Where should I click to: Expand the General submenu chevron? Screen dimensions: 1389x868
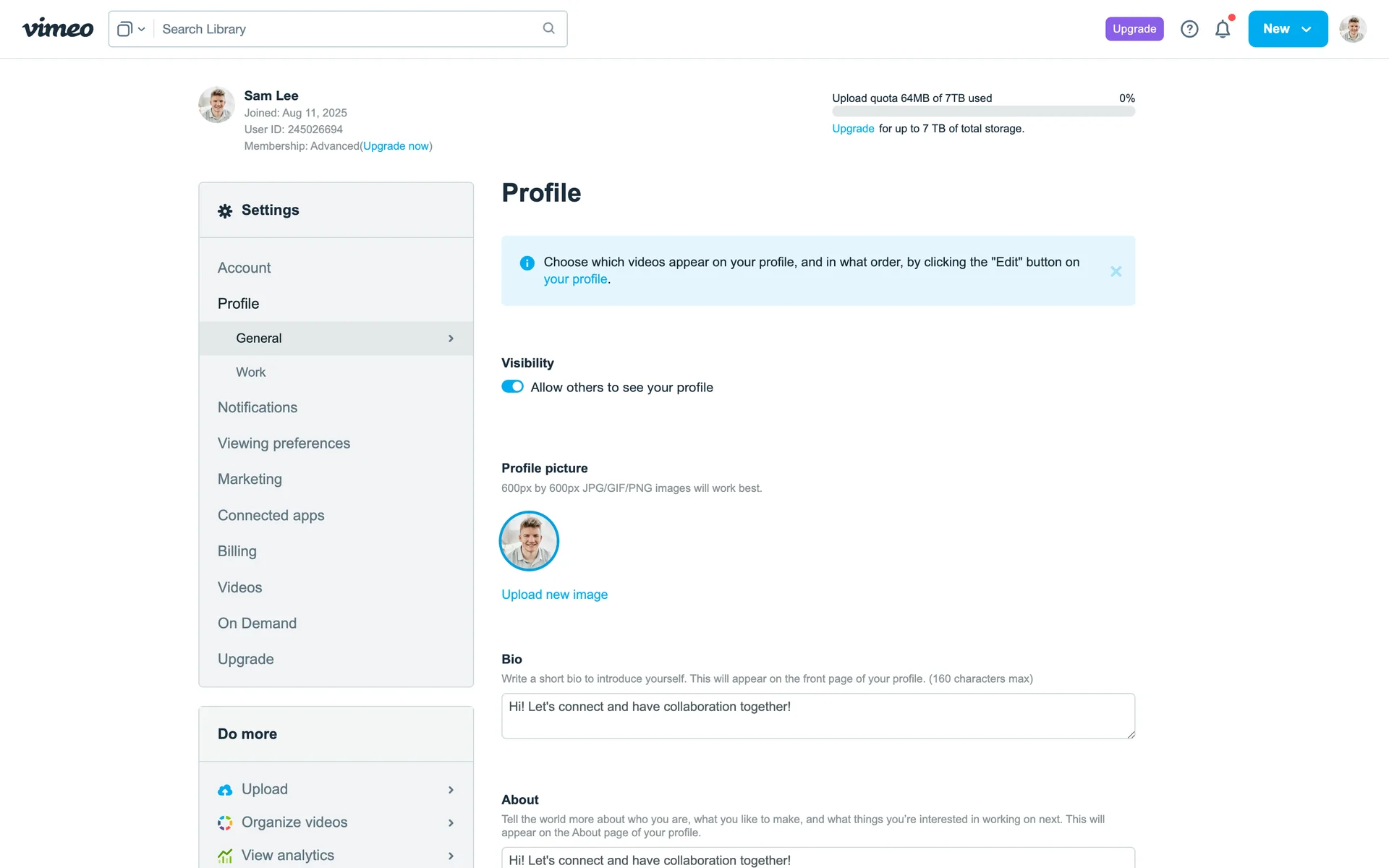[x=451, y=339]
